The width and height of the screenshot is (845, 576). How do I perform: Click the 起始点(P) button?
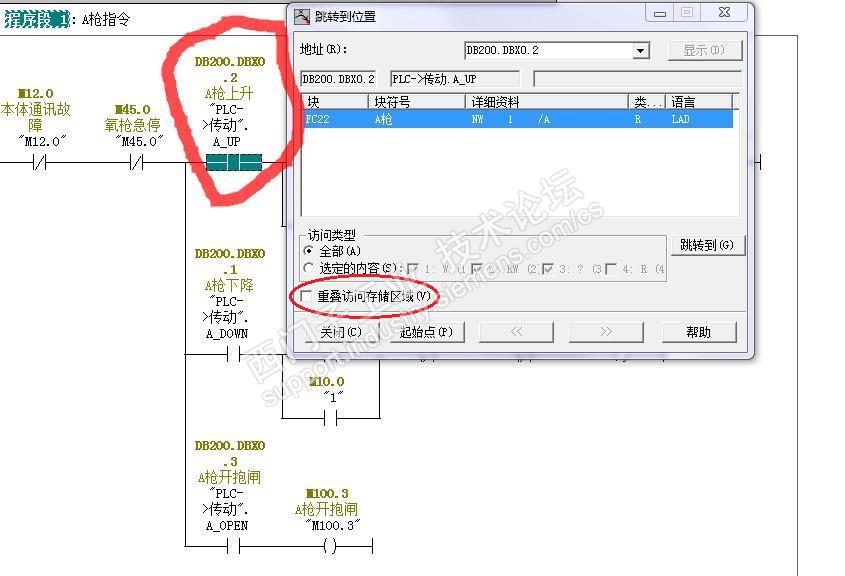pos(426,332)
